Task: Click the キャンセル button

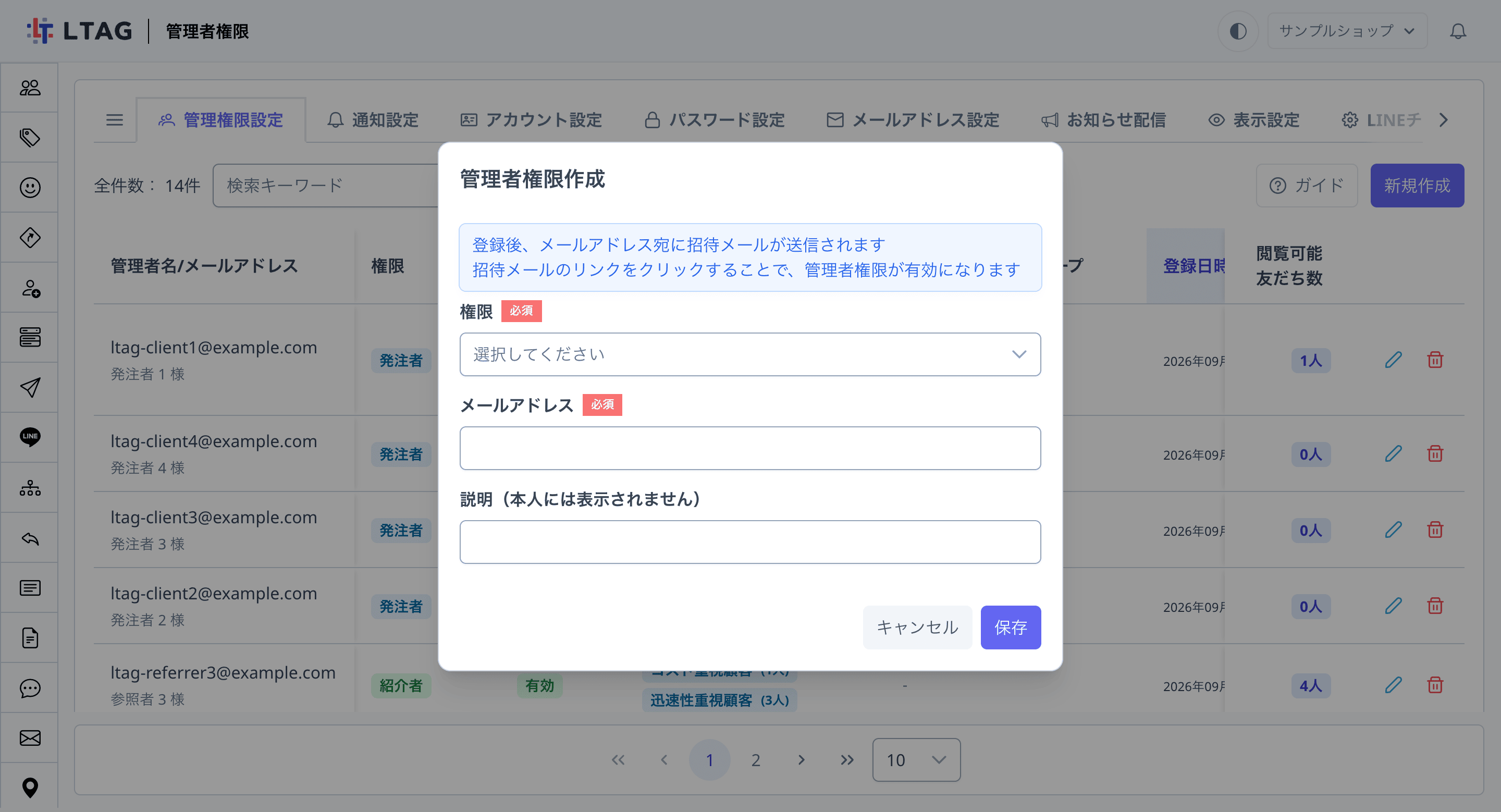Action: click(917, 628)
